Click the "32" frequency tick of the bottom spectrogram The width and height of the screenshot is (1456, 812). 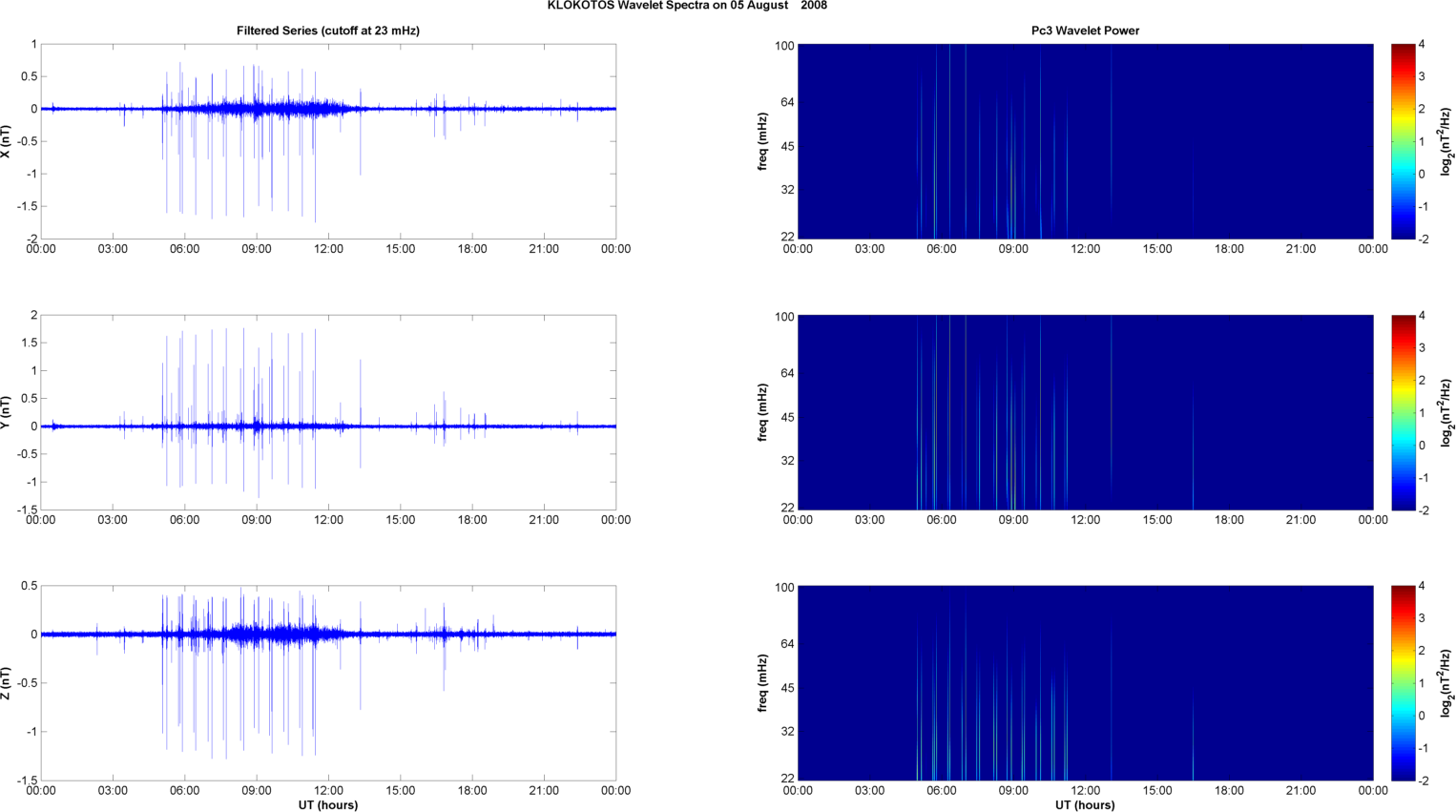787,732
